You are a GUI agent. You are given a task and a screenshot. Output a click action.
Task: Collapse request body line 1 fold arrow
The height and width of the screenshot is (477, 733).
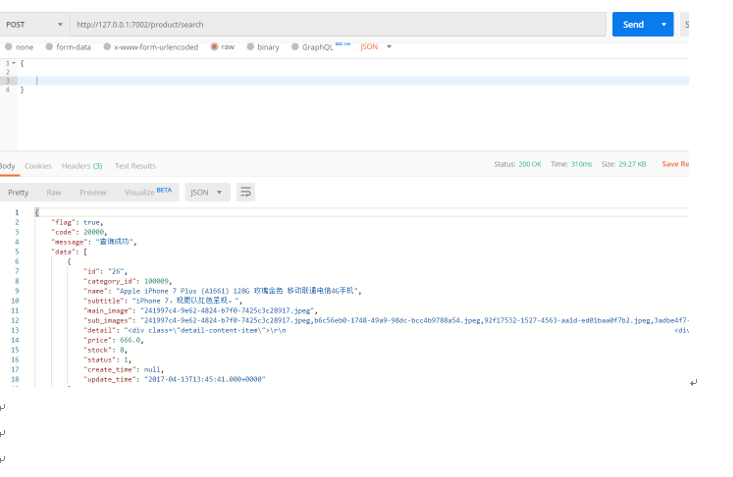(14, 63)
